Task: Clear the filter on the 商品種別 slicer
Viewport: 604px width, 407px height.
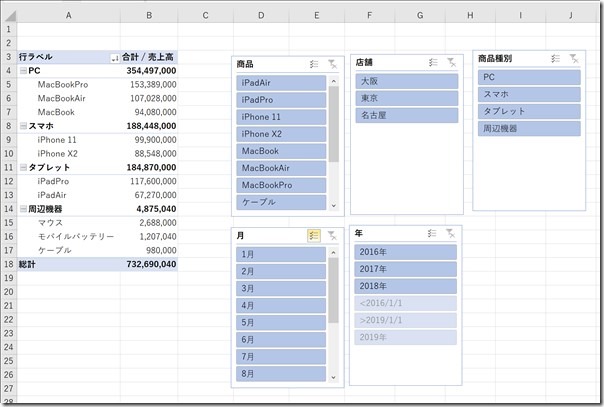Action: click(573, 59)
